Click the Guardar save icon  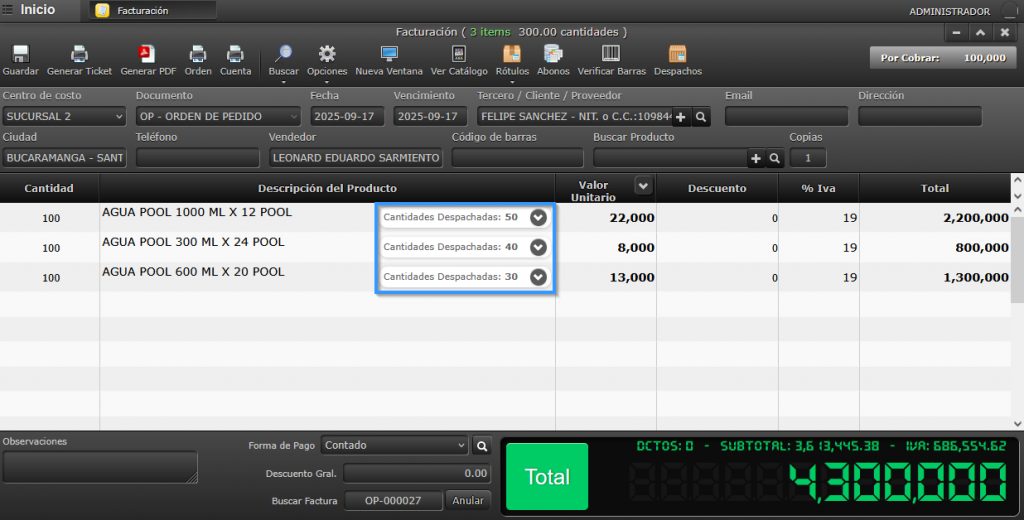click(x=20, y=56)
